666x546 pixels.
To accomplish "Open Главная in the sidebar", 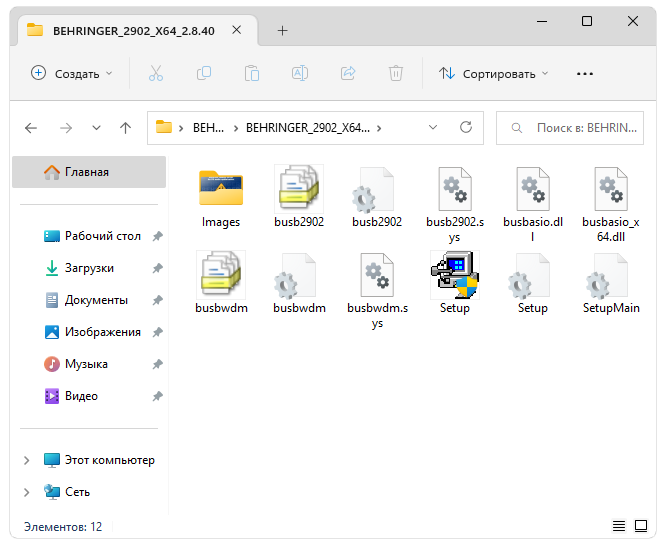I will (89, 172).
